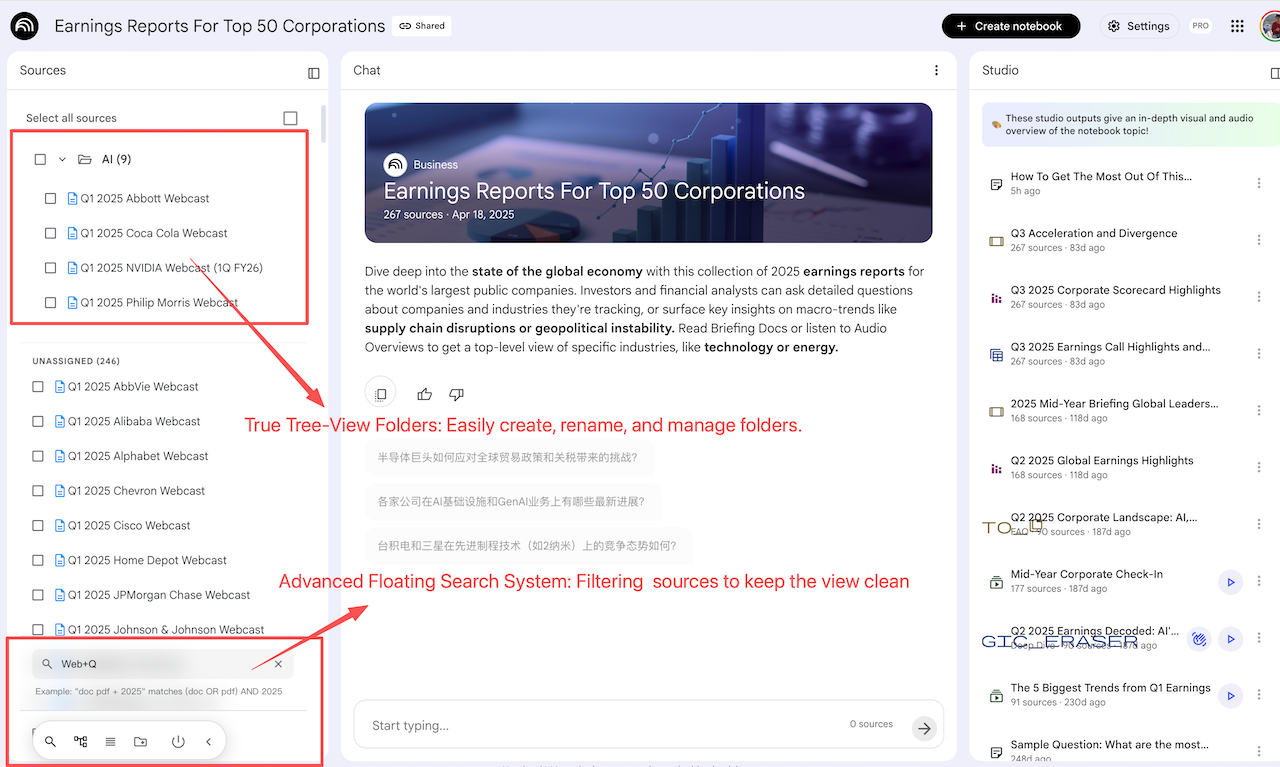Give the summary a thumbs down
The width and height of the screenshot is (1280, 767).
pos(456,394)
